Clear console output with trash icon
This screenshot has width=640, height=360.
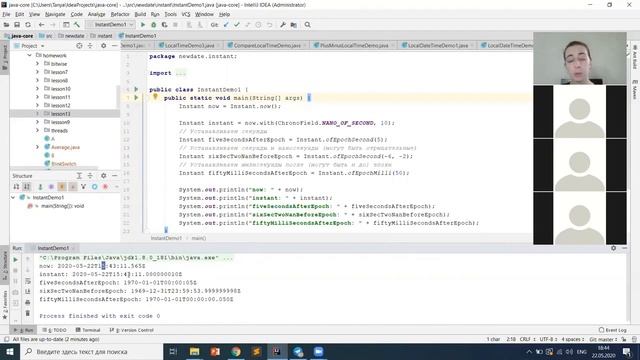(28, 313)
